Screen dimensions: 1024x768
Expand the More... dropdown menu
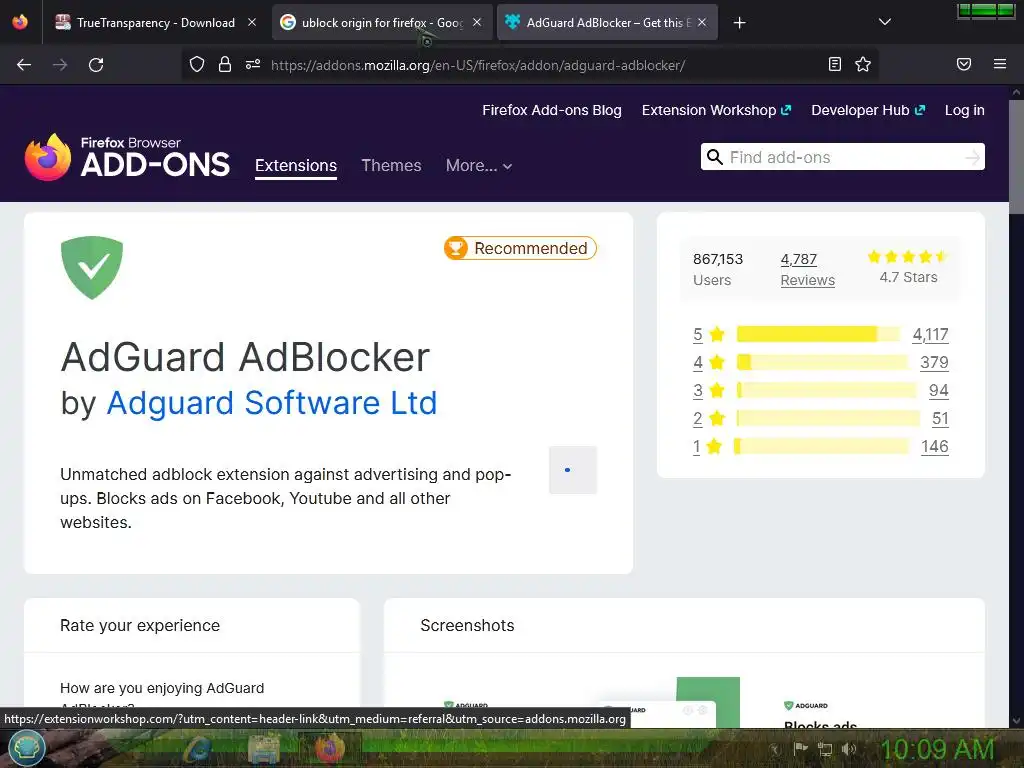coord(479,166)
